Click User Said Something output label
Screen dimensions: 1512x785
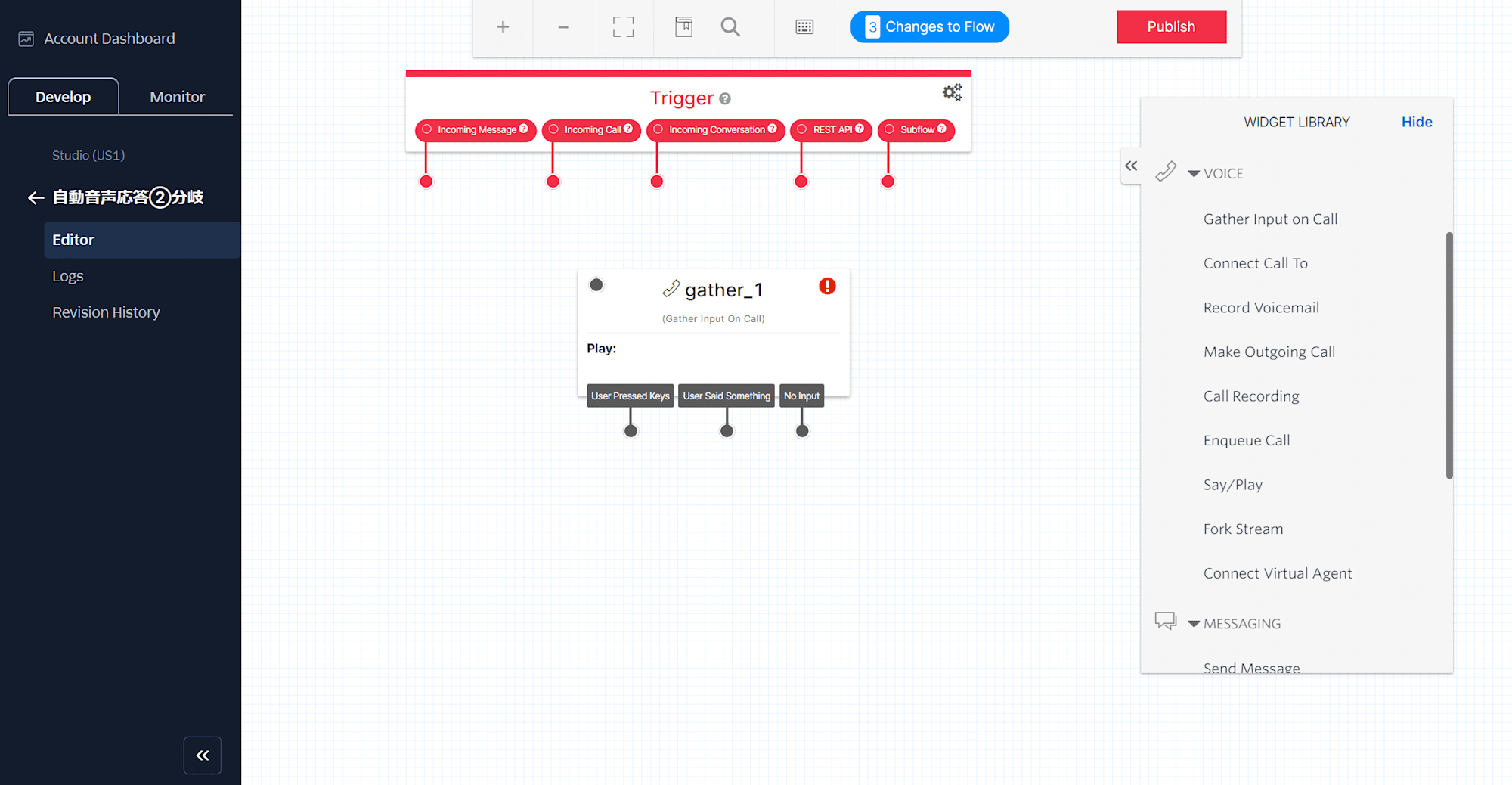point(727,396)
